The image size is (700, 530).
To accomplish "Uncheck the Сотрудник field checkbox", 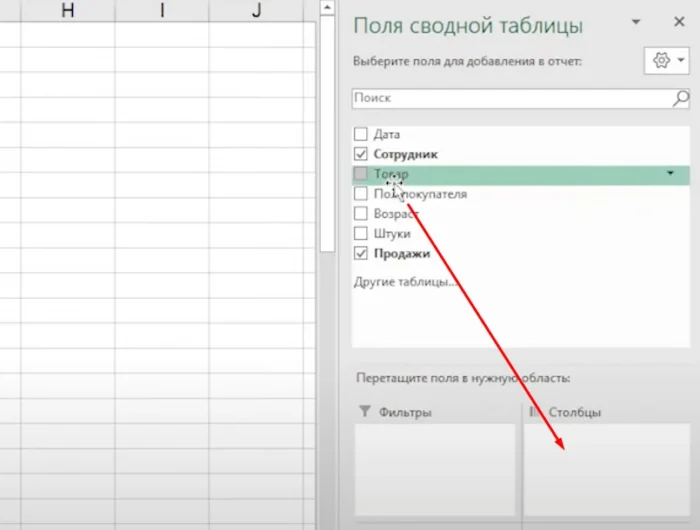I will point(361,154).
